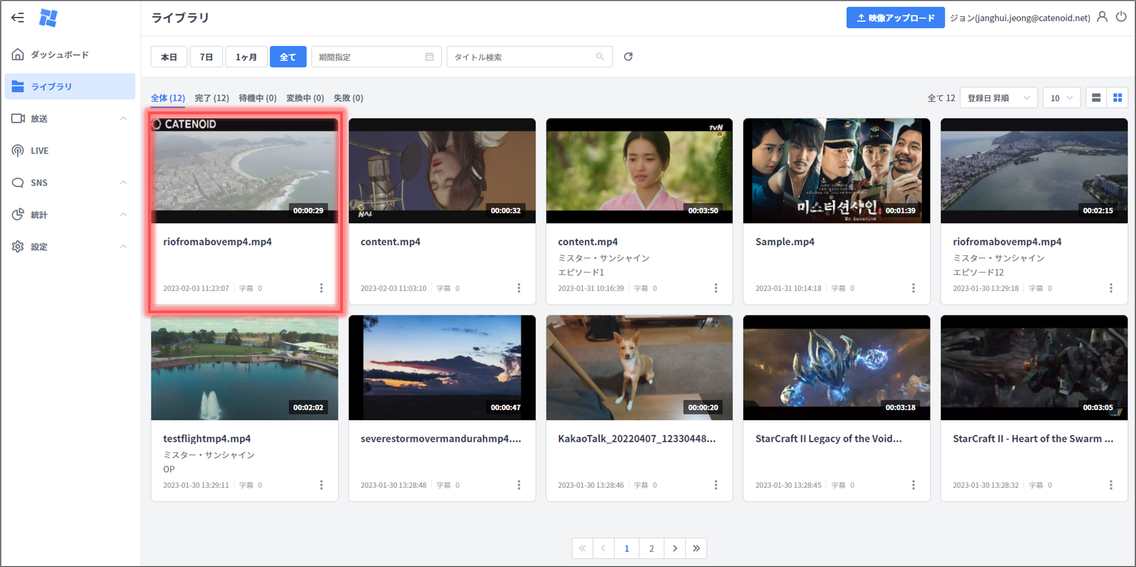Click the 映像アップロード button
The image size is (1136, 567).
coord(895,18)
